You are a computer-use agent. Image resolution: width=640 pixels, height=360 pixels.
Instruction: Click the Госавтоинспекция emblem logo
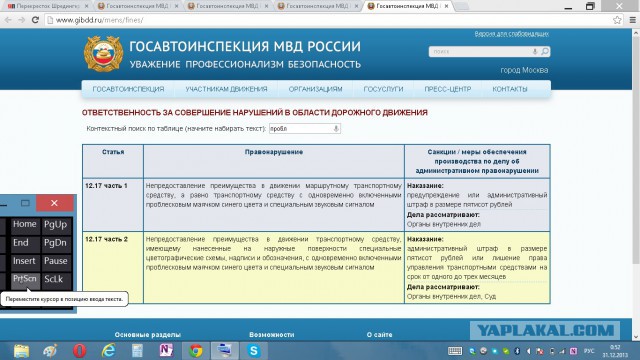click(103, 54)
